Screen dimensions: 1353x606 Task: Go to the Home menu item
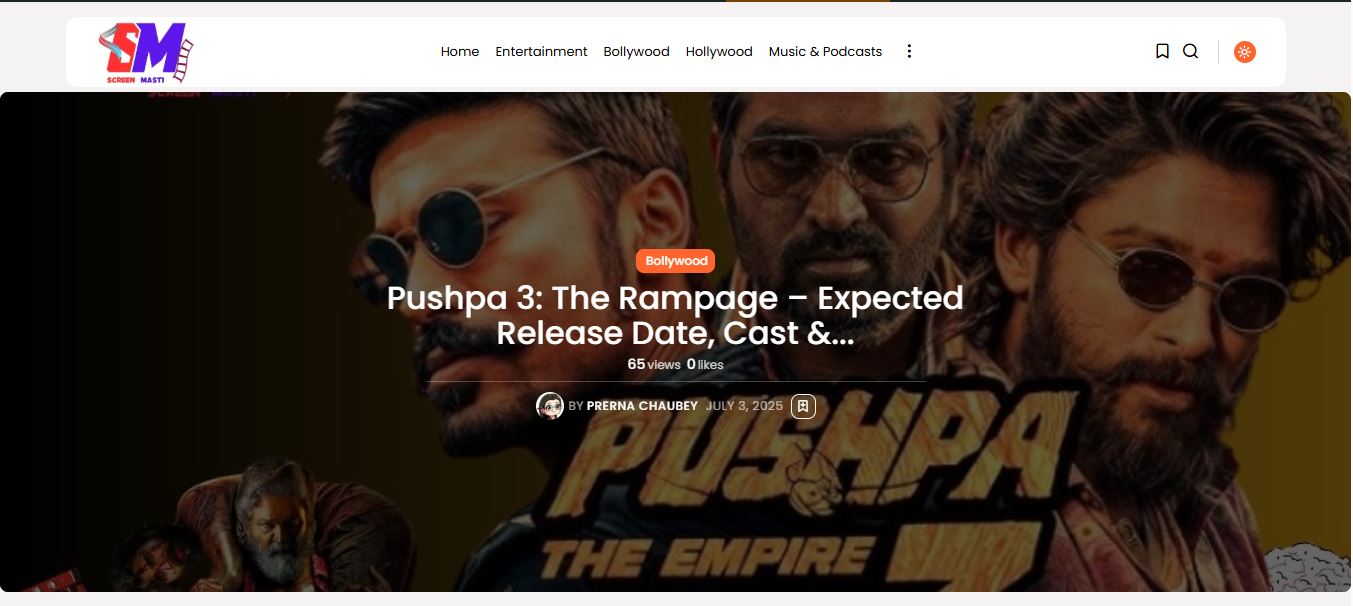[460, 51]
